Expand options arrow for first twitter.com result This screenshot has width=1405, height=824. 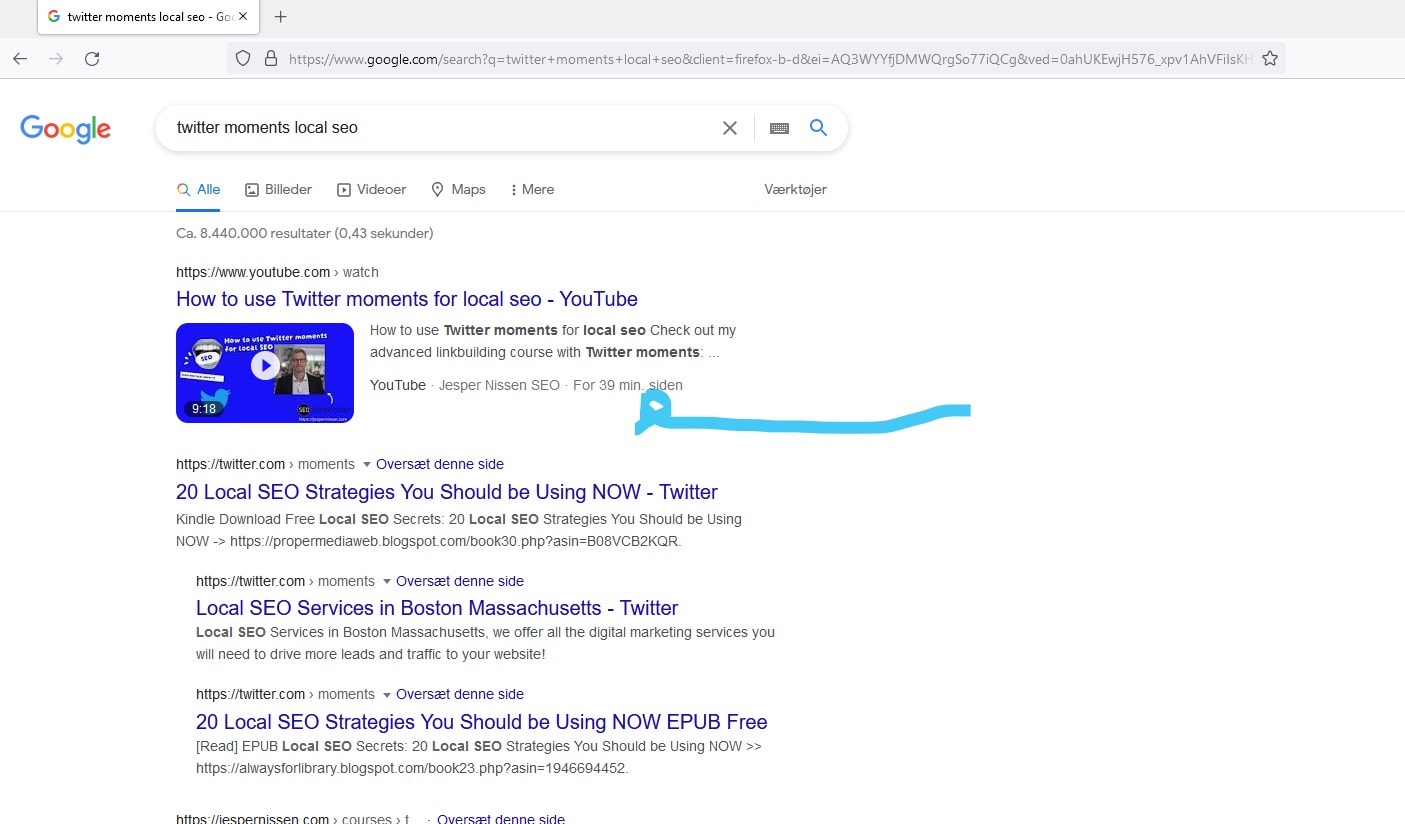[367, 464]
